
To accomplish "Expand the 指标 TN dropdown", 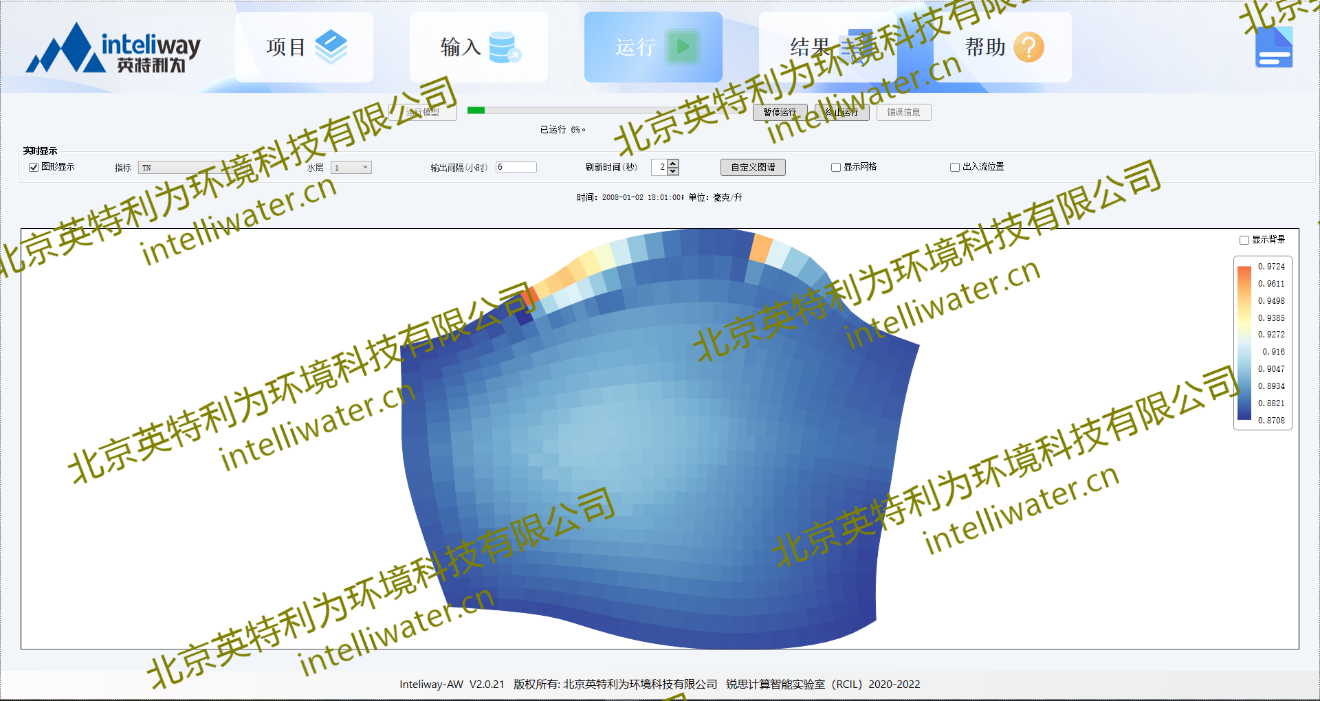I will pyautogui.click(x=220, y=168).
